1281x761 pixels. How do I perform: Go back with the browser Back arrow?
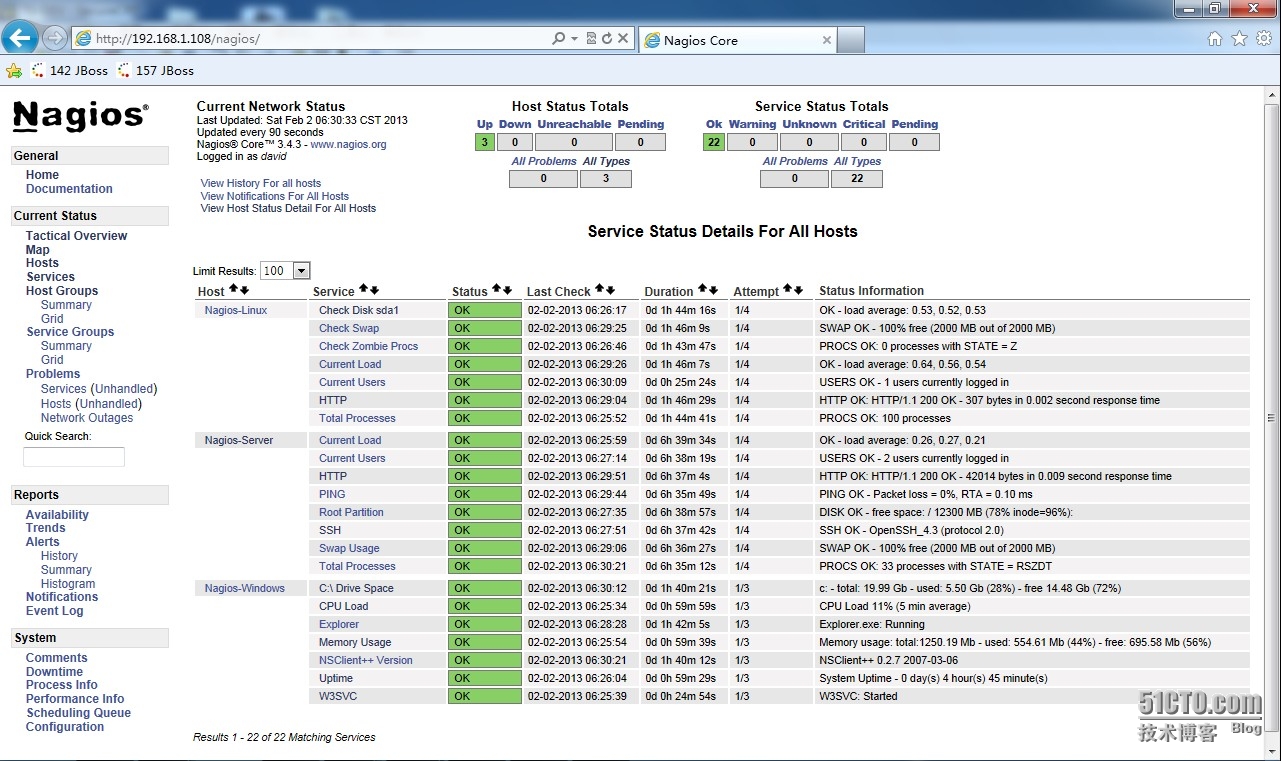21,39
